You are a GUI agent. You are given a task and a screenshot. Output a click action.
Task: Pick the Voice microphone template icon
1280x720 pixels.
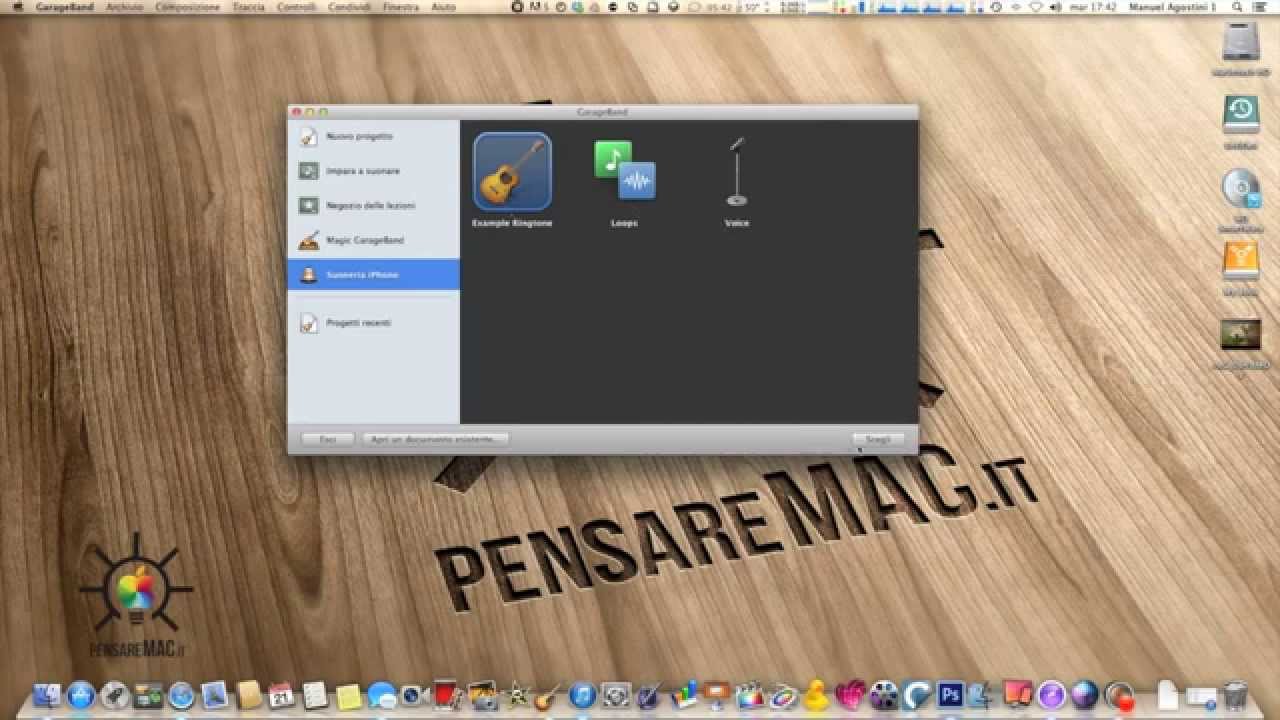[737, 172]
